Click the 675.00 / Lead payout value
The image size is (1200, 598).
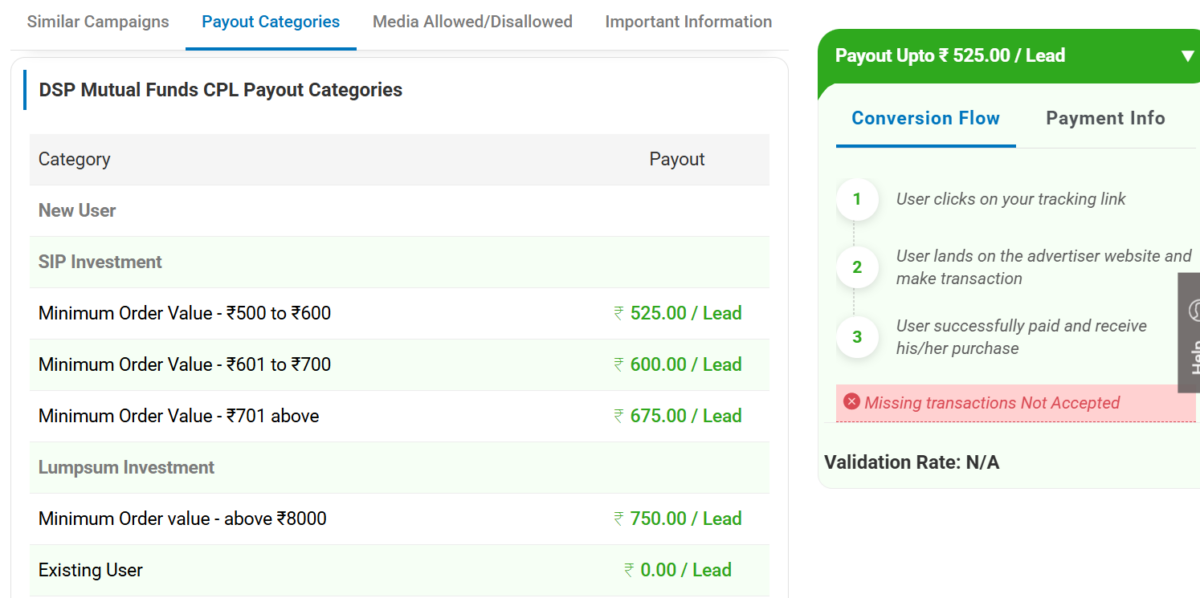pyautogui.click(x=685, y=416)
